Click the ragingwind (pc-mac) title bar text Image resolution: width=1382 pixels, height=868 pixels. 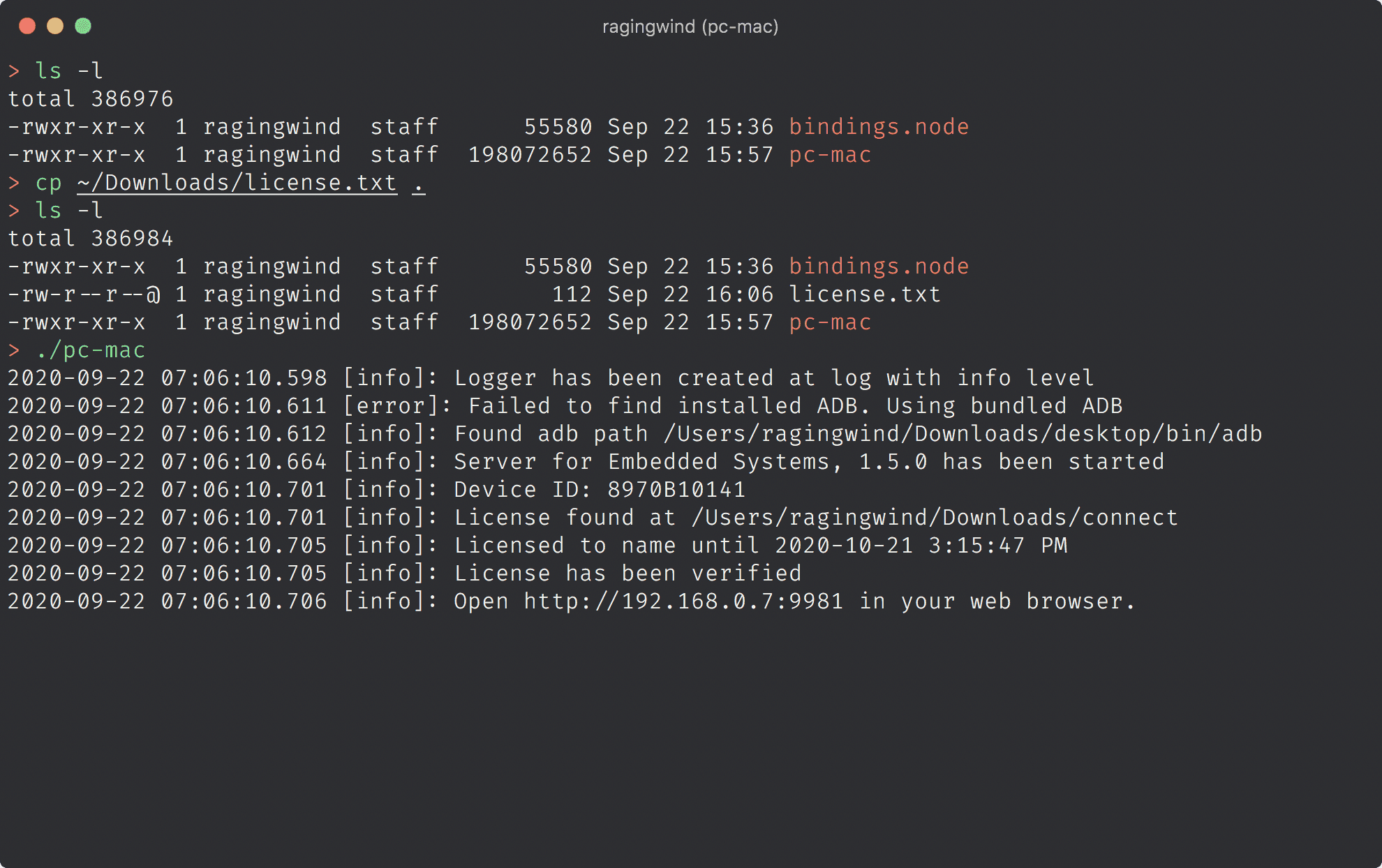690,27
